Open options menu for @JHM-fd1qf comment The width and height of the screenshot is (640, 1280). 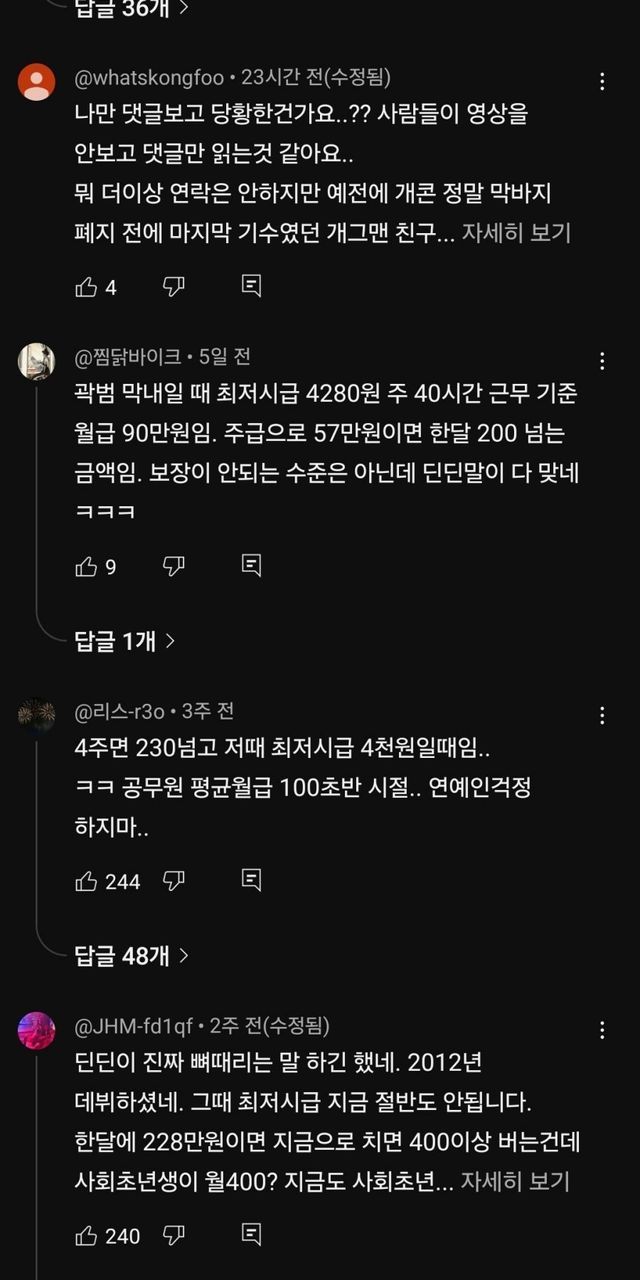(x=602, y=1030)
